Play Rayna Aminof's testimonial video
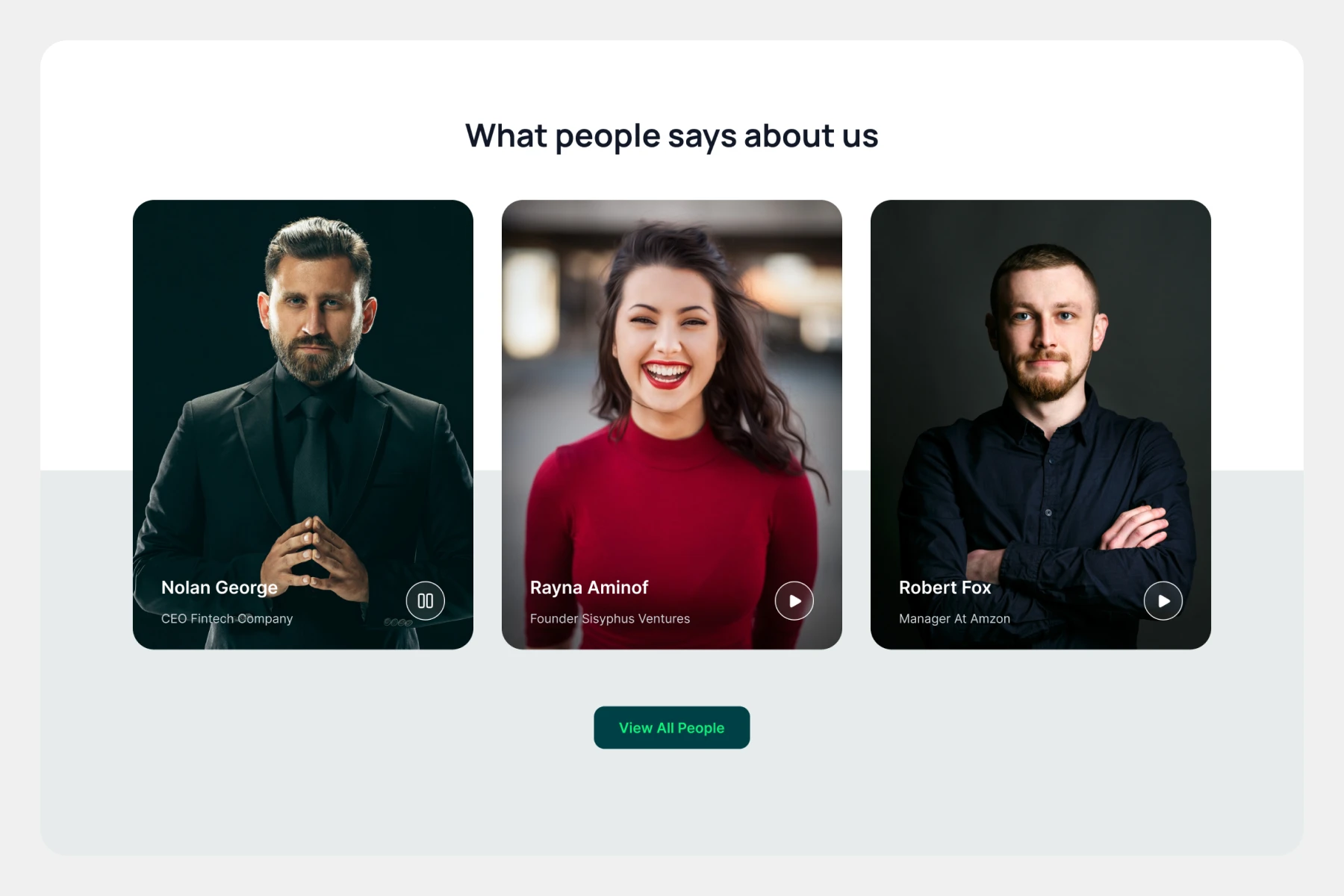Viewport: 1344px width, 896px height. point(794,601)
